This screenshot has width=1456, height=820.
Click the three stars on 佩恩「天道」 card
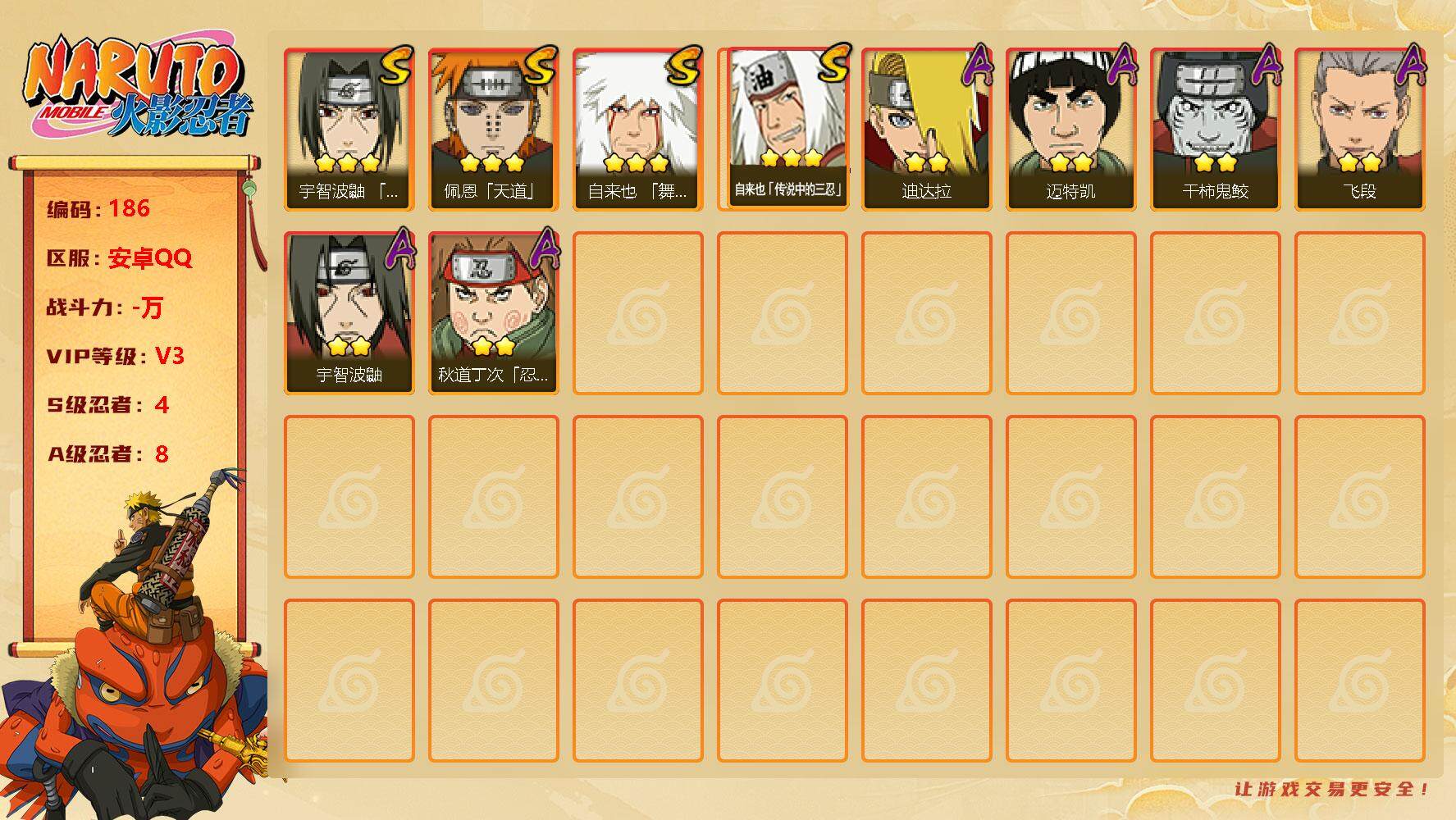(492, 162)
